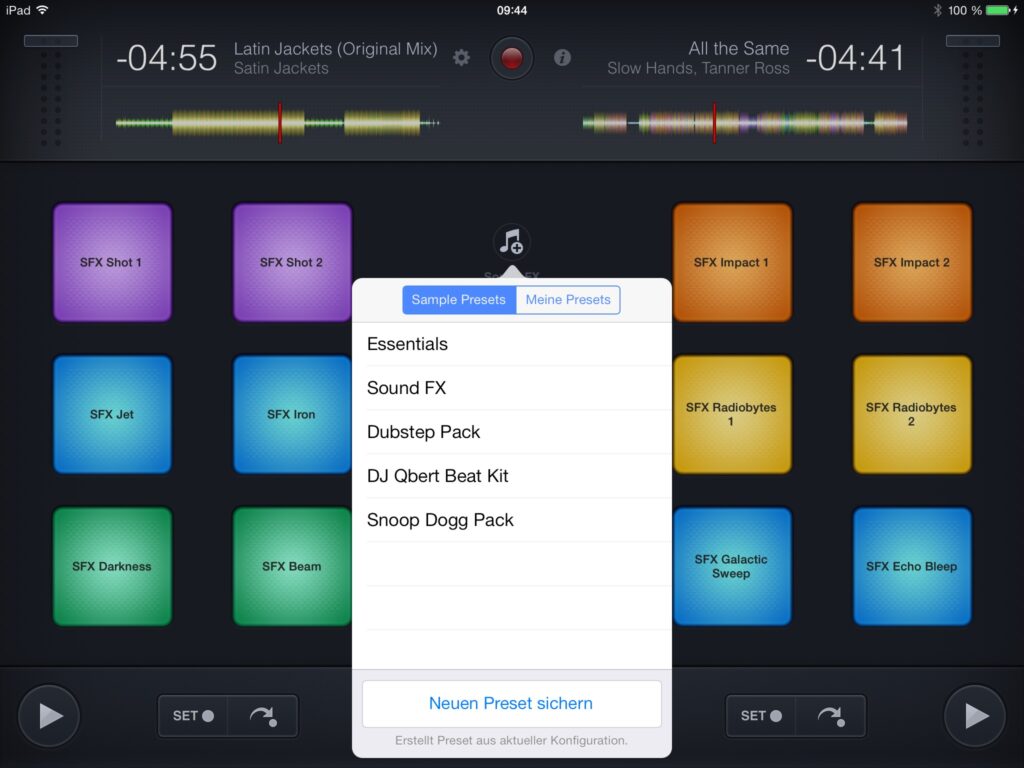The image size is (1024, 768).
Task: Trigger the purple SFX Shot 1 pad
Action: pyautogui.click(x=112, y=263)
